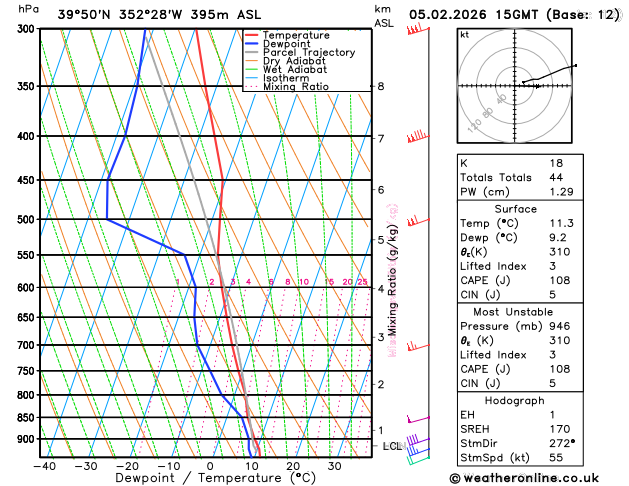Click the 8 km altitude tick label
629x486 pixels.
click(381, 87)
